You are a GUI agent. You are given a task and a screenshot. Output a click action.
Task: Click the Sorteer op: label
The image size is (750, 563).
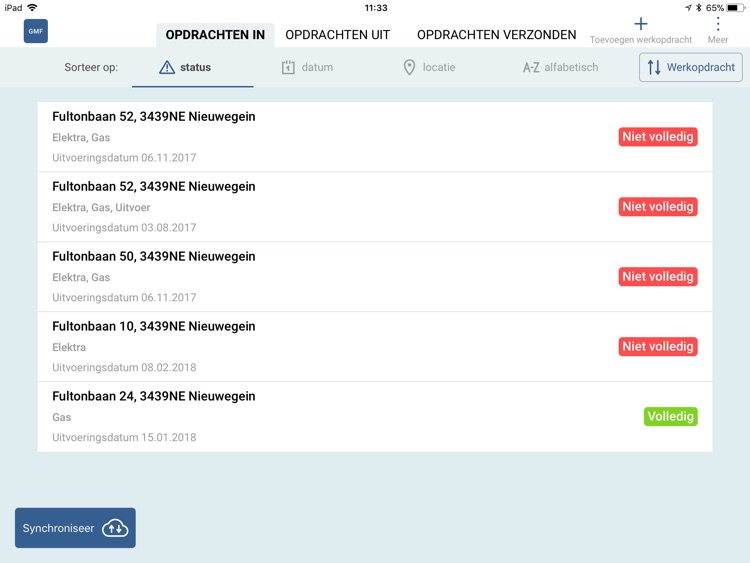tap(91, 67)
